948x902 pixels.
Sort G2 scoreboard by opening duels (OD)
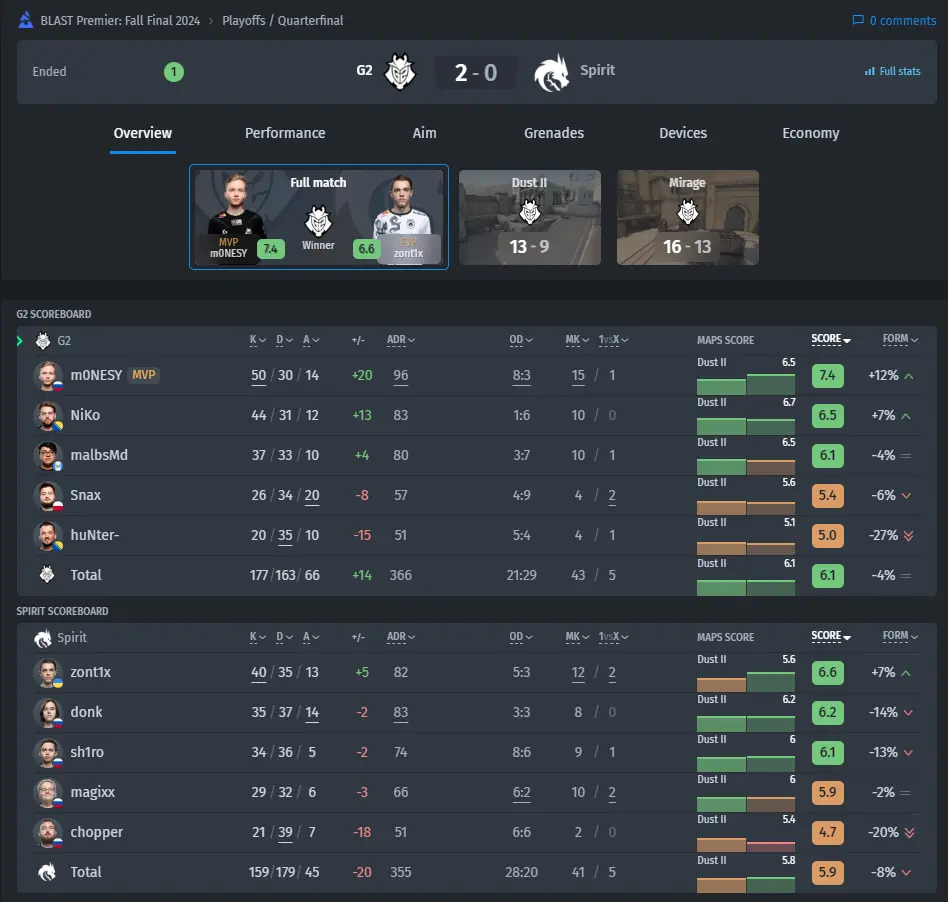[521, 340]
